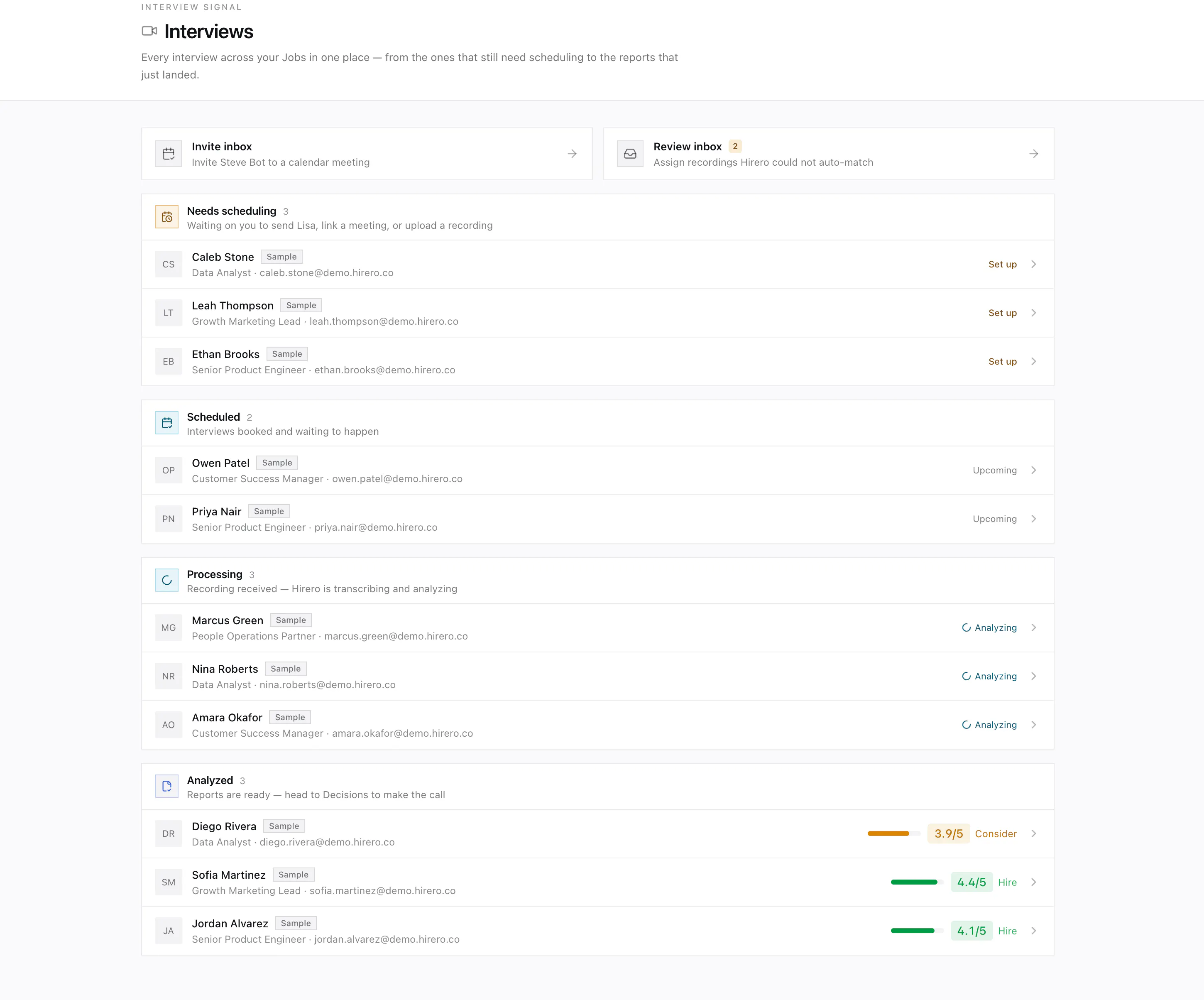Open Diego Rivera row chevron
The height and width of the screenshot is (1000, 1204).
1034,834
